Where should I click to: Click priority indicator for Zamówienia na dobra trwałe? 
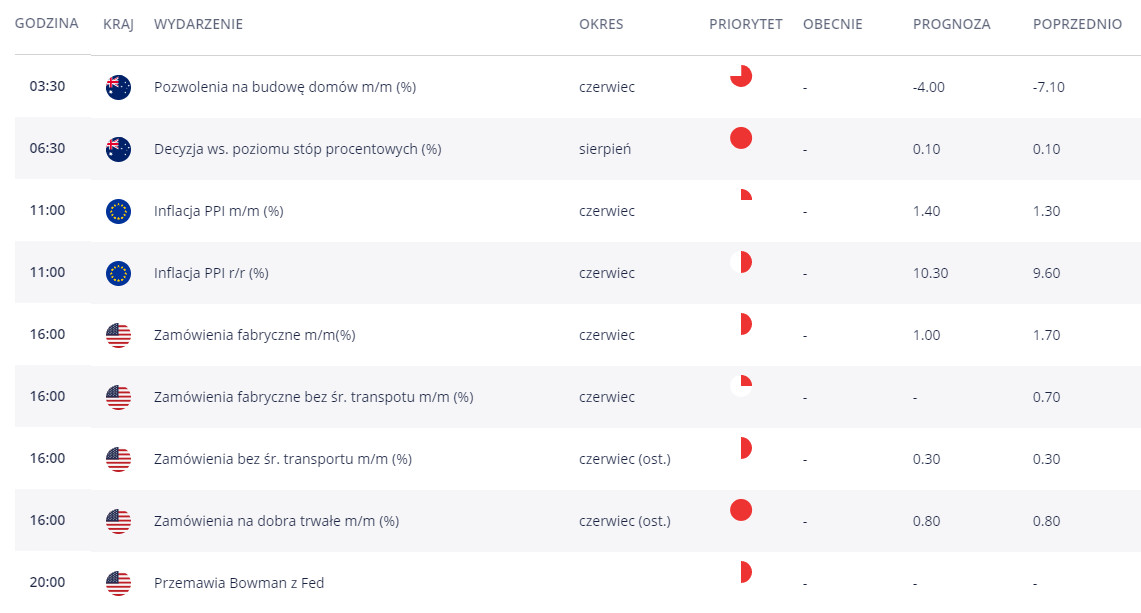tap(741, 510)
